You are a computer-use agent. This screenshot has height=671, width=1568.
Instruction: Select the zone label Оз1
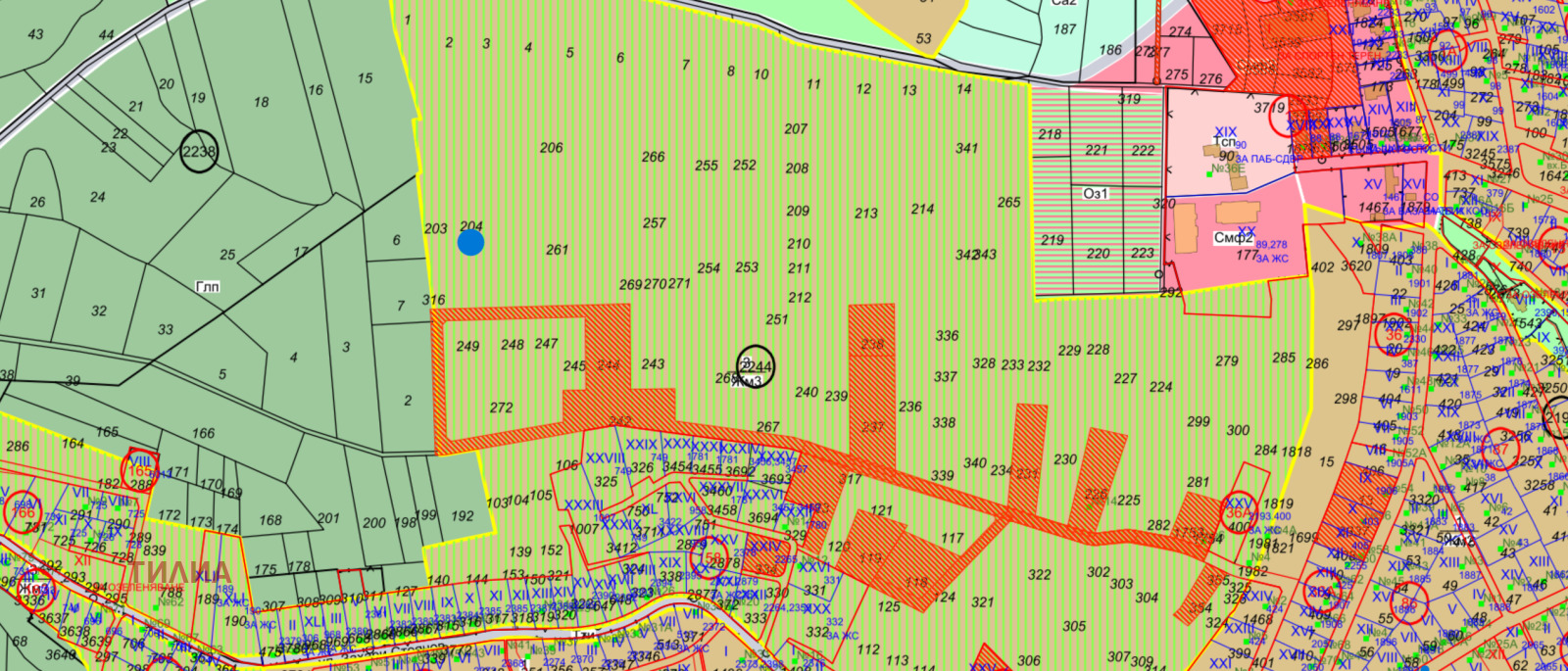point(1096,193)
